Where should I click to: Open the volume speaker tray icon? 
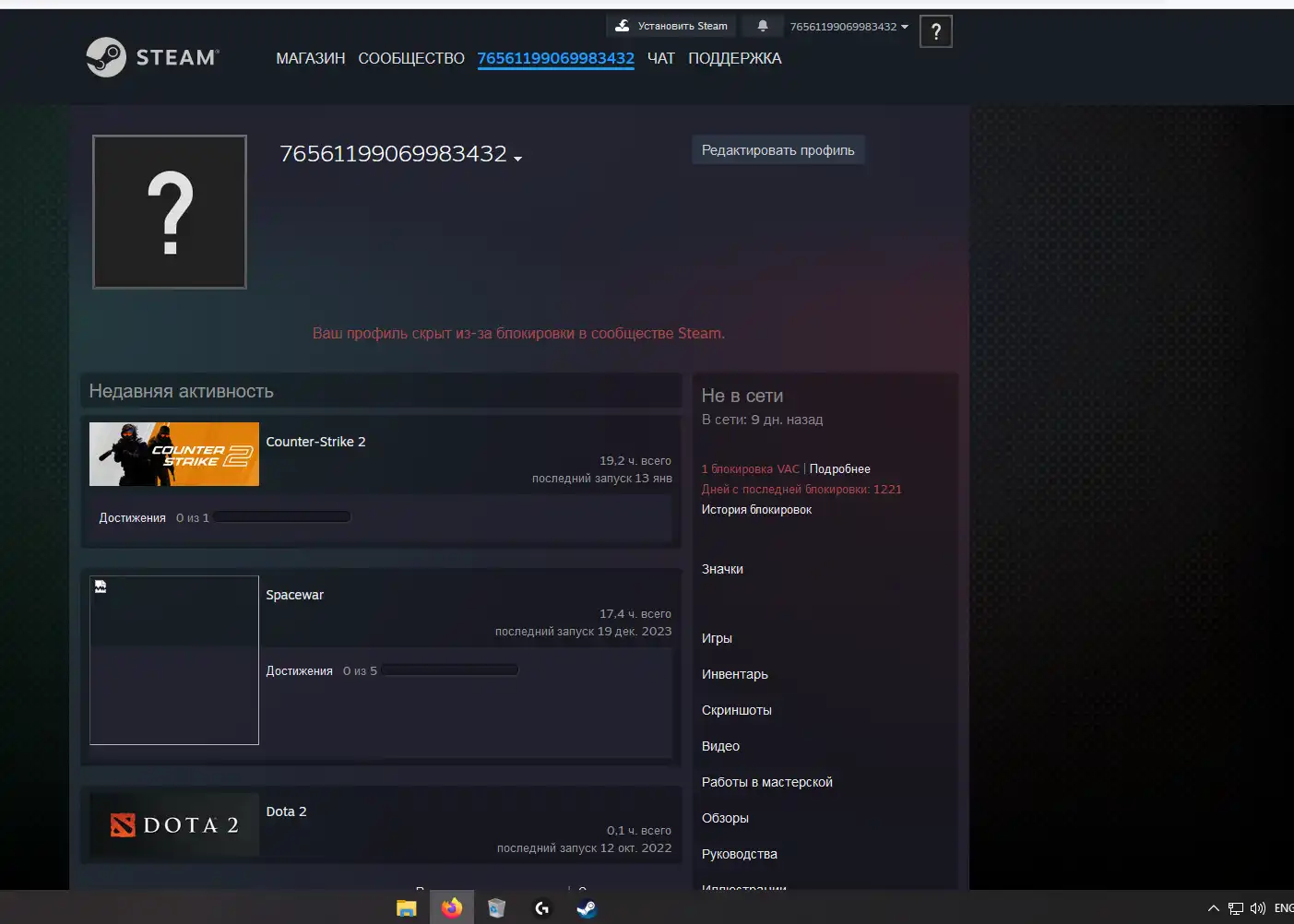[1257, 908]
